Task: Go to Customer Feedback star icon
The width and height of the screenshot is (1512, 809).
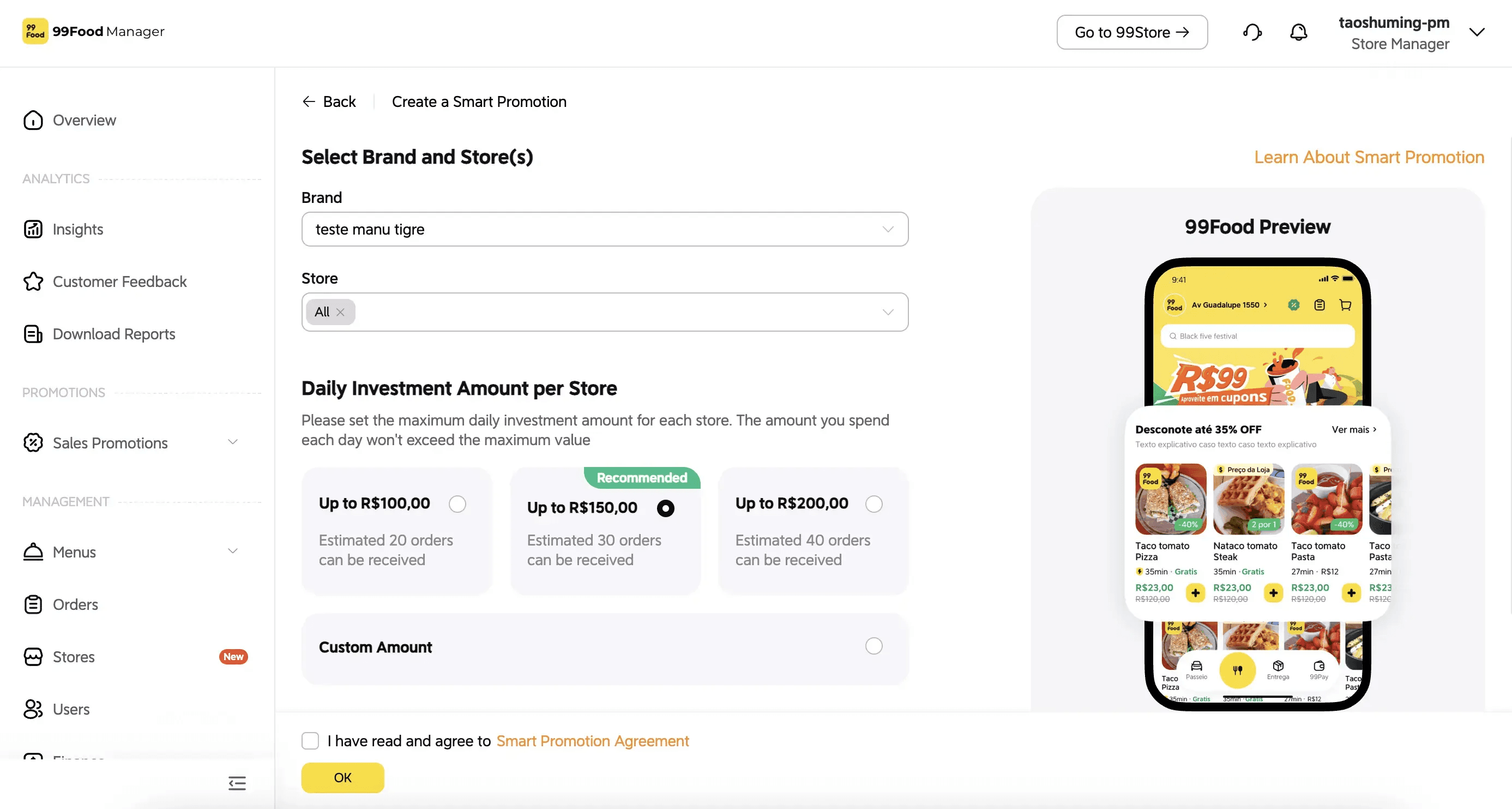Action: [33, 282]
